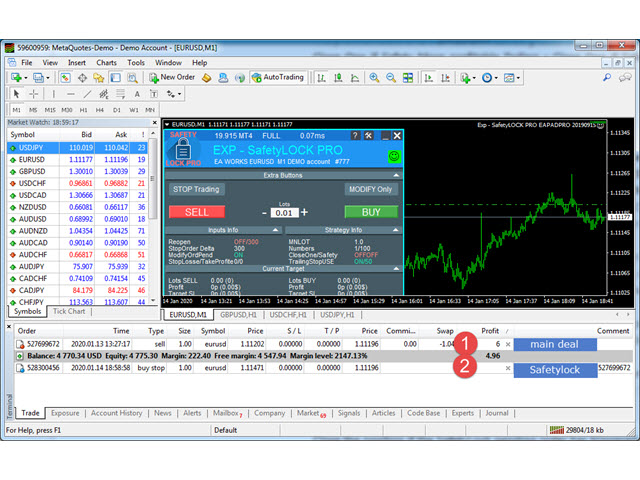Draw a horizontal line
640x480 pixels.
point(70,94)
